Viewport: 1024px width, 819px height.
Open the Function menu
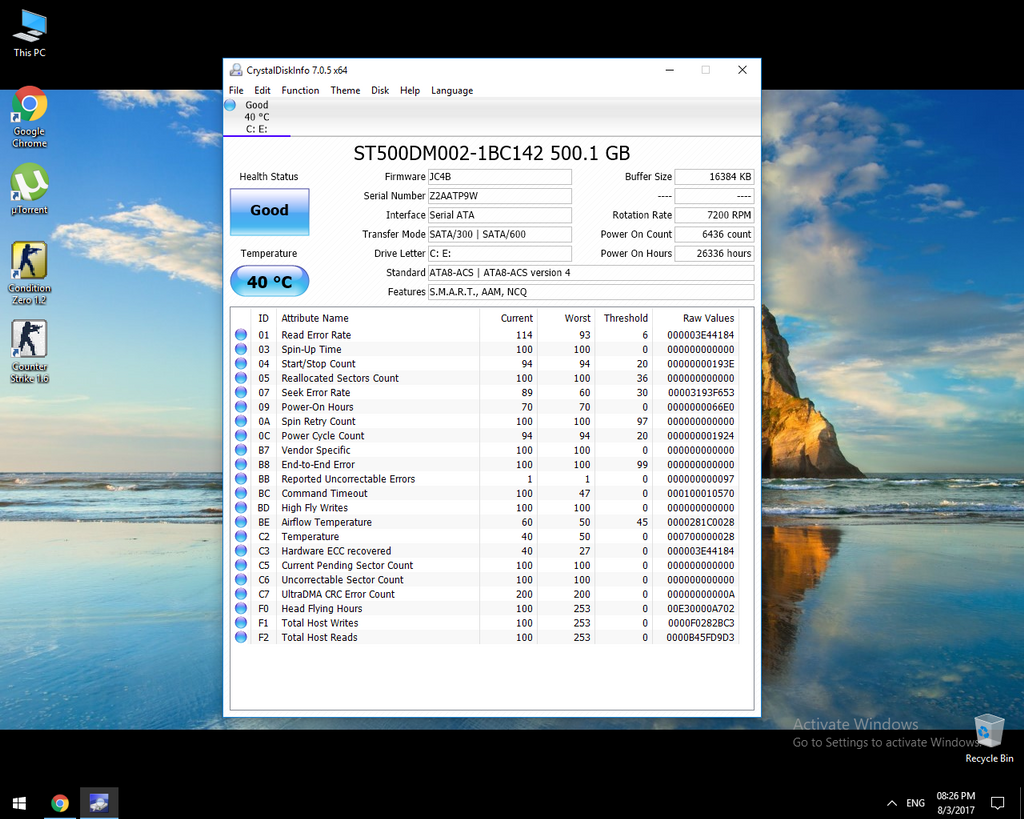pyautogui.click(x=300, y=90)
